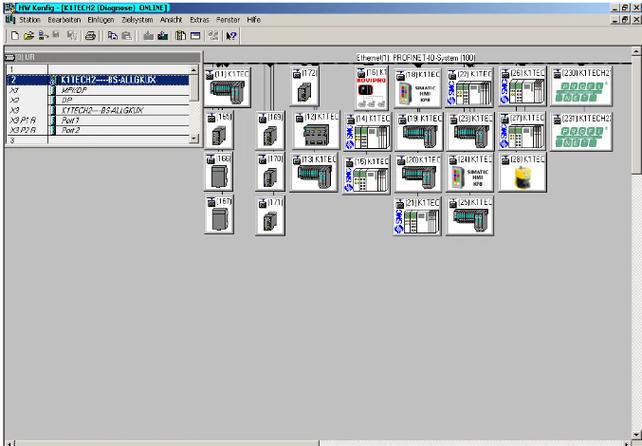Select the Port 1 row
The image size is (642, 446).
point(98,120)
